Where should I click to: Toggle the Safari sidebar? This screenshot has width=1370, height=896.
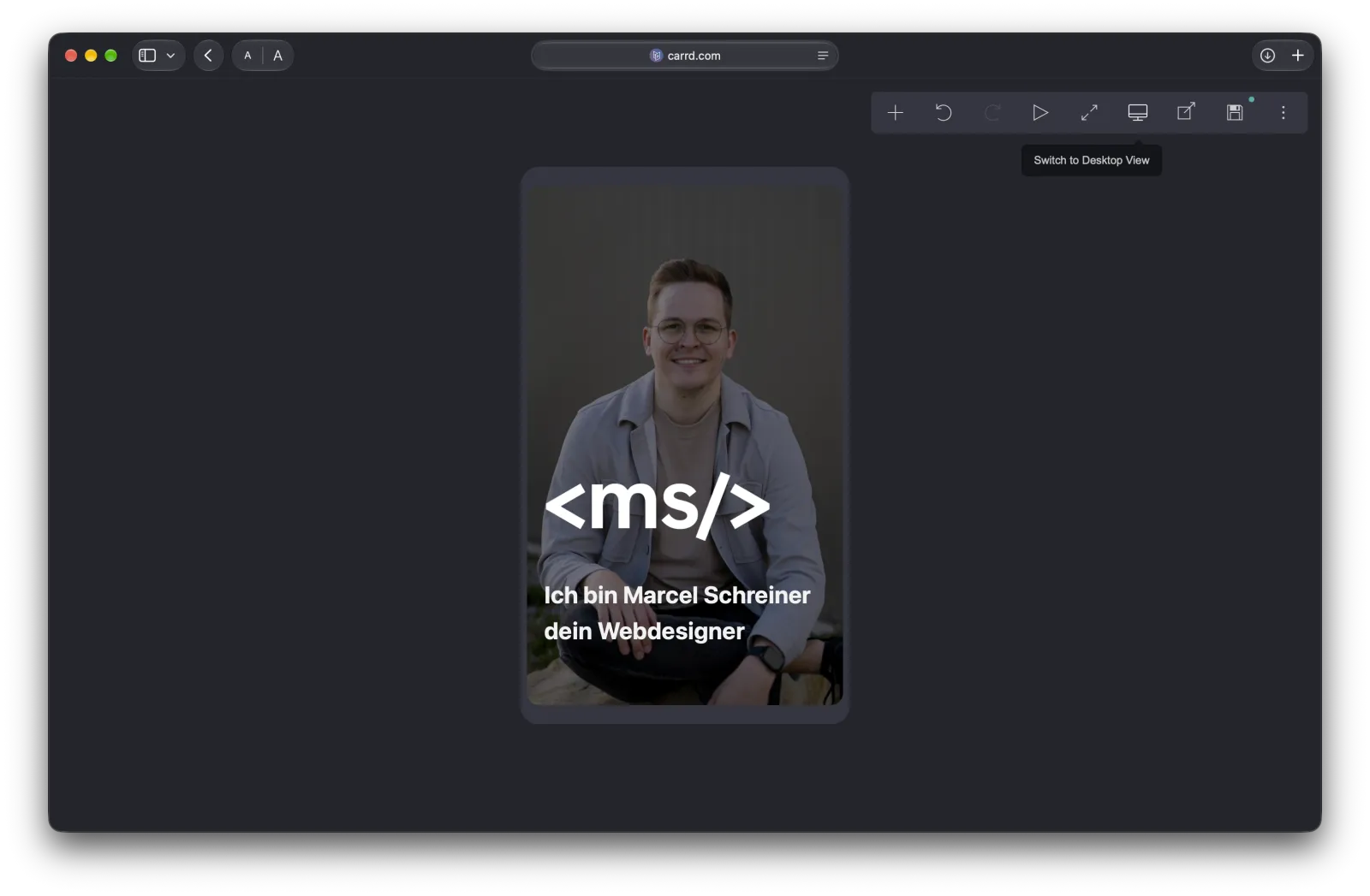(147, 56)
